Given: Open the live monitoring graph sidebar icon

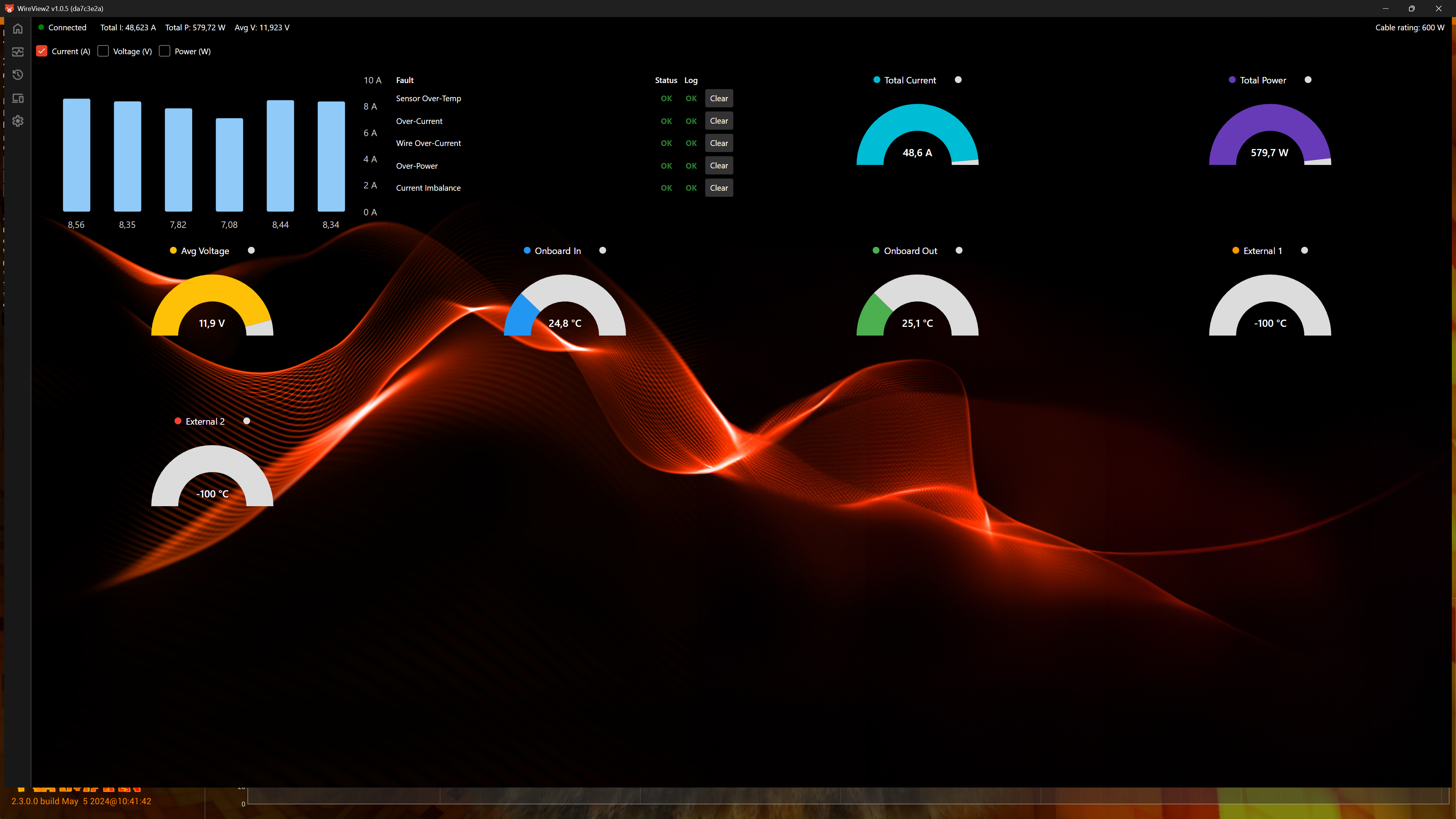Looking at the screenshot, I should pyautogui.click(x=17, y=52).
